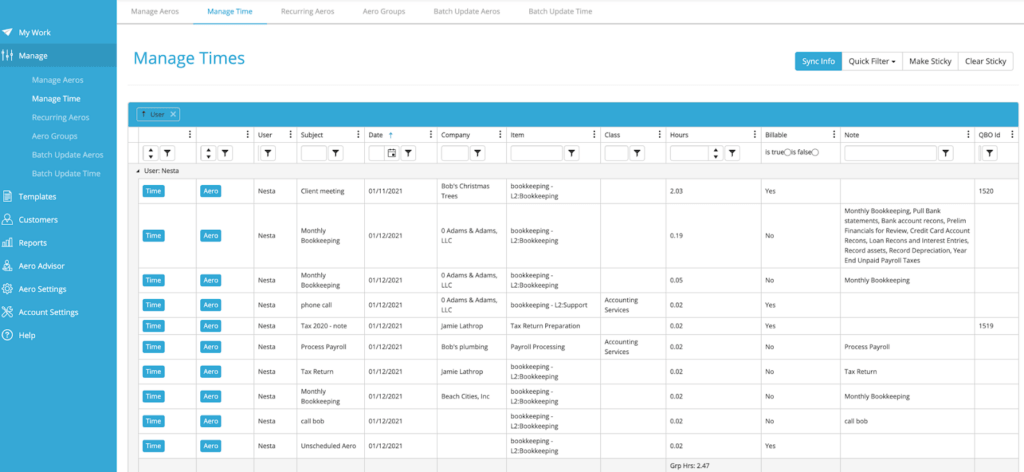Open the Company column options menu

click(500, 135)
